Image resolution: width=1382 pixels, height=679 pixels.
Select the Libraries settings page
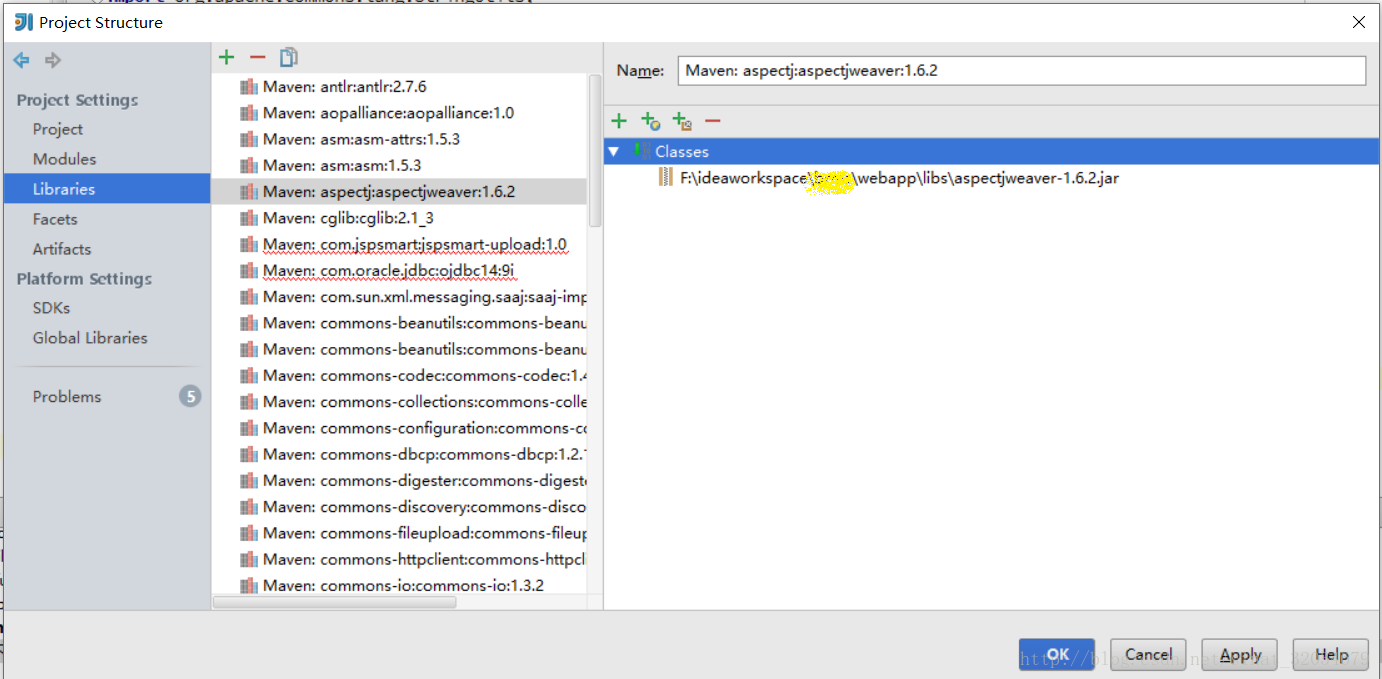point(107,189)
